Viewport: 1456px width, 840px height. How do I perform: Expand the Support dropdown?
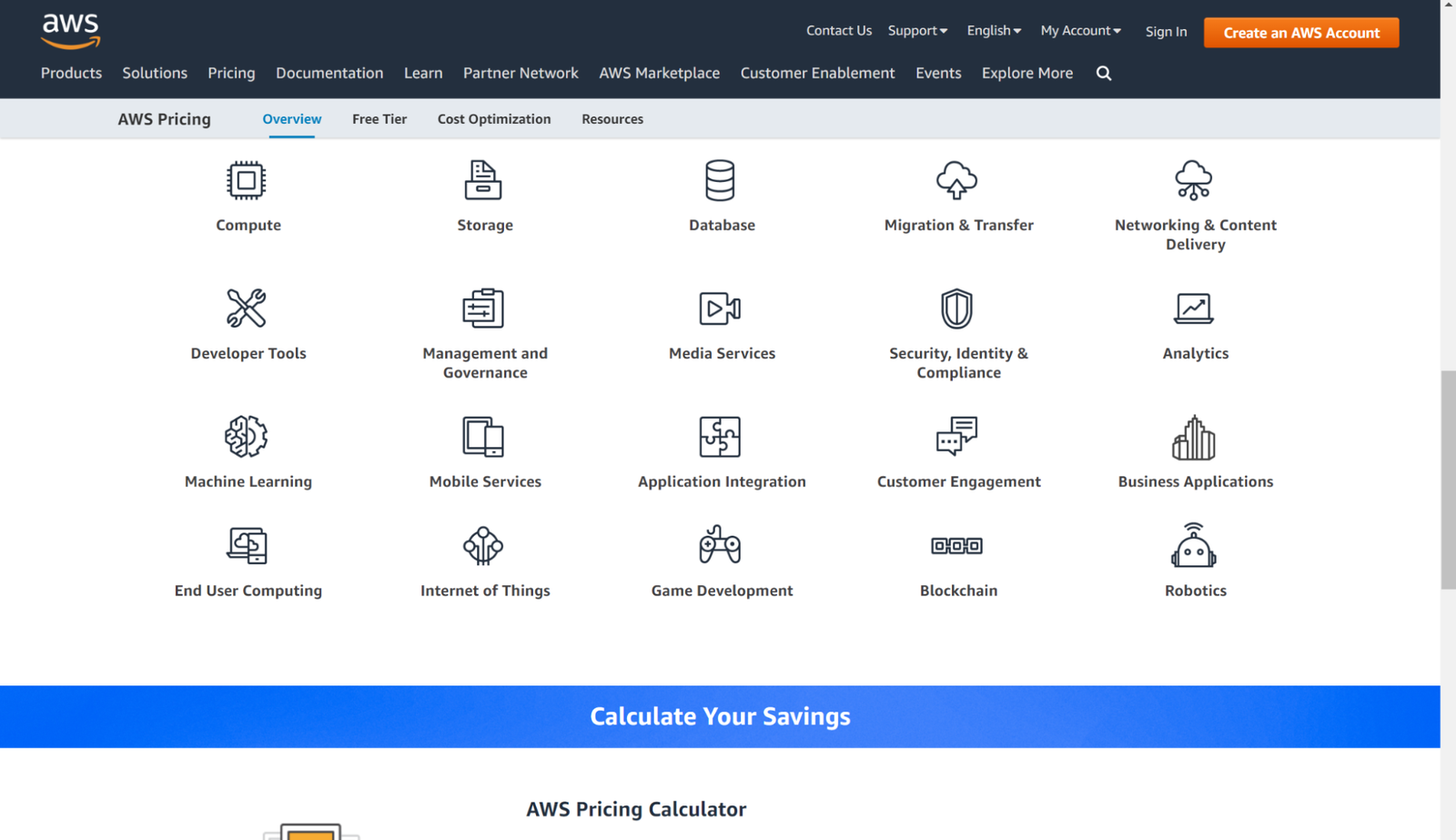coord(917,31)
